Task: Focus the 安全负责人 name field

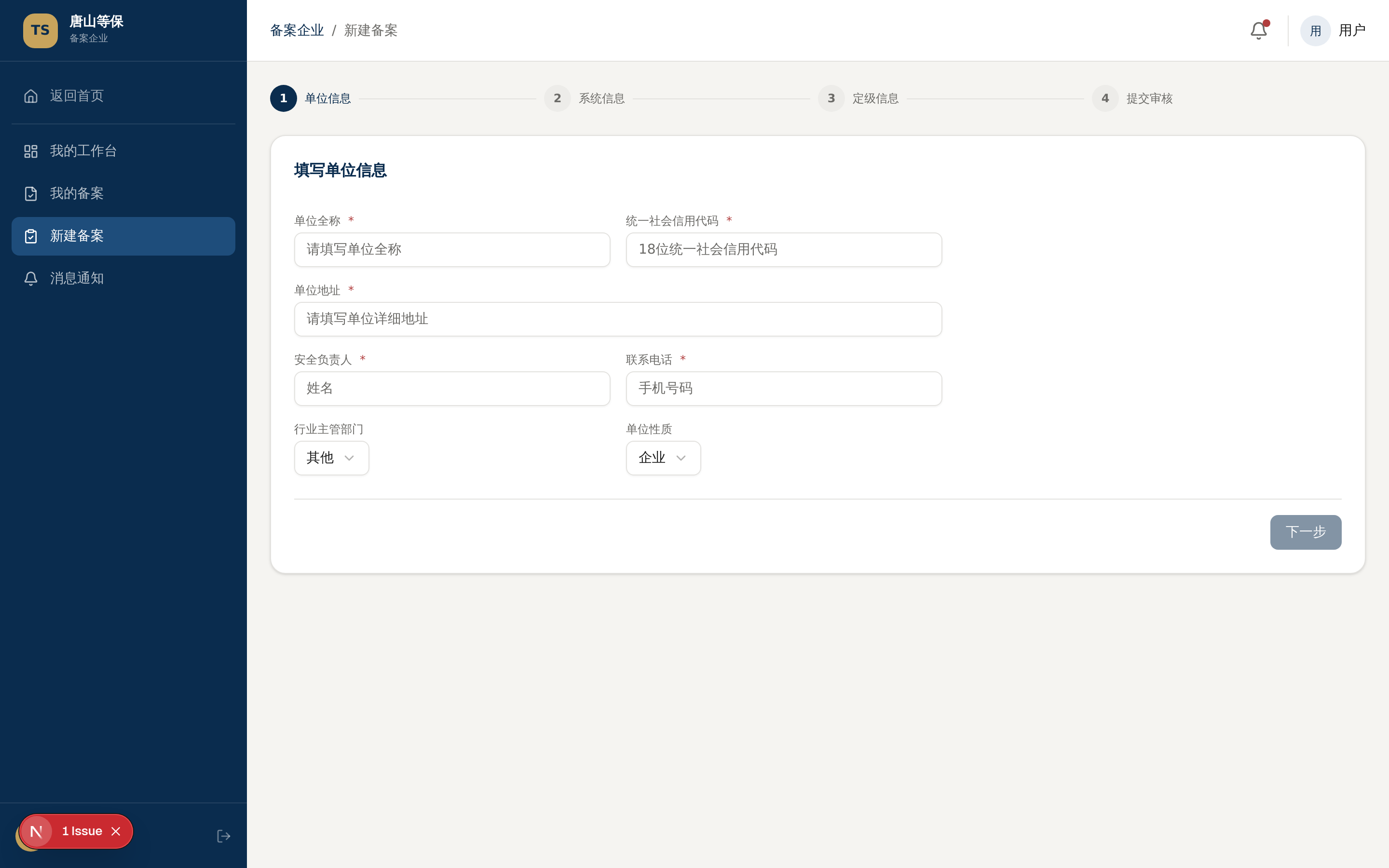Action: pyautogui.click(x=452, y=389)
